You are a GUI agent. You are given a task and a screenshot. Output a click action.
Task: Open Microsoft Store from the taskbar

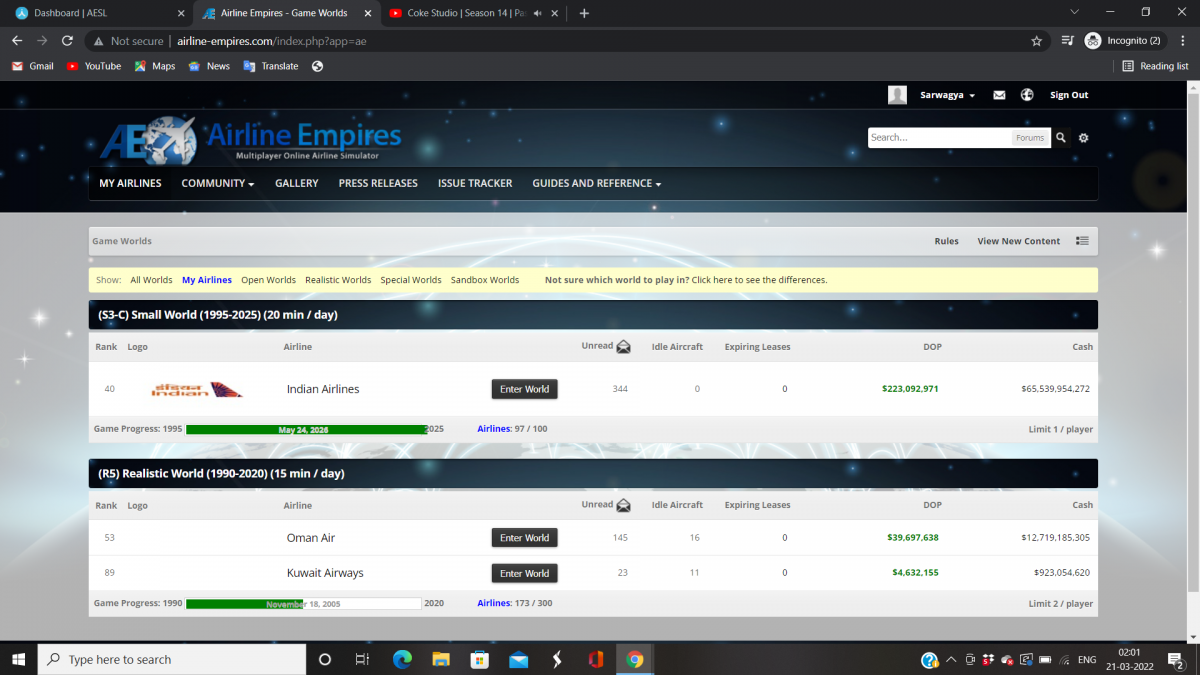point(480,660)
